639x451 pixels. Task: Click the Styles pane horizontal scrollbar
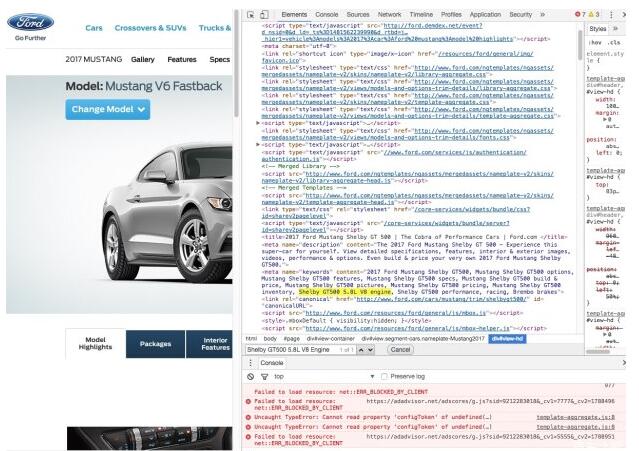(598, 351)
